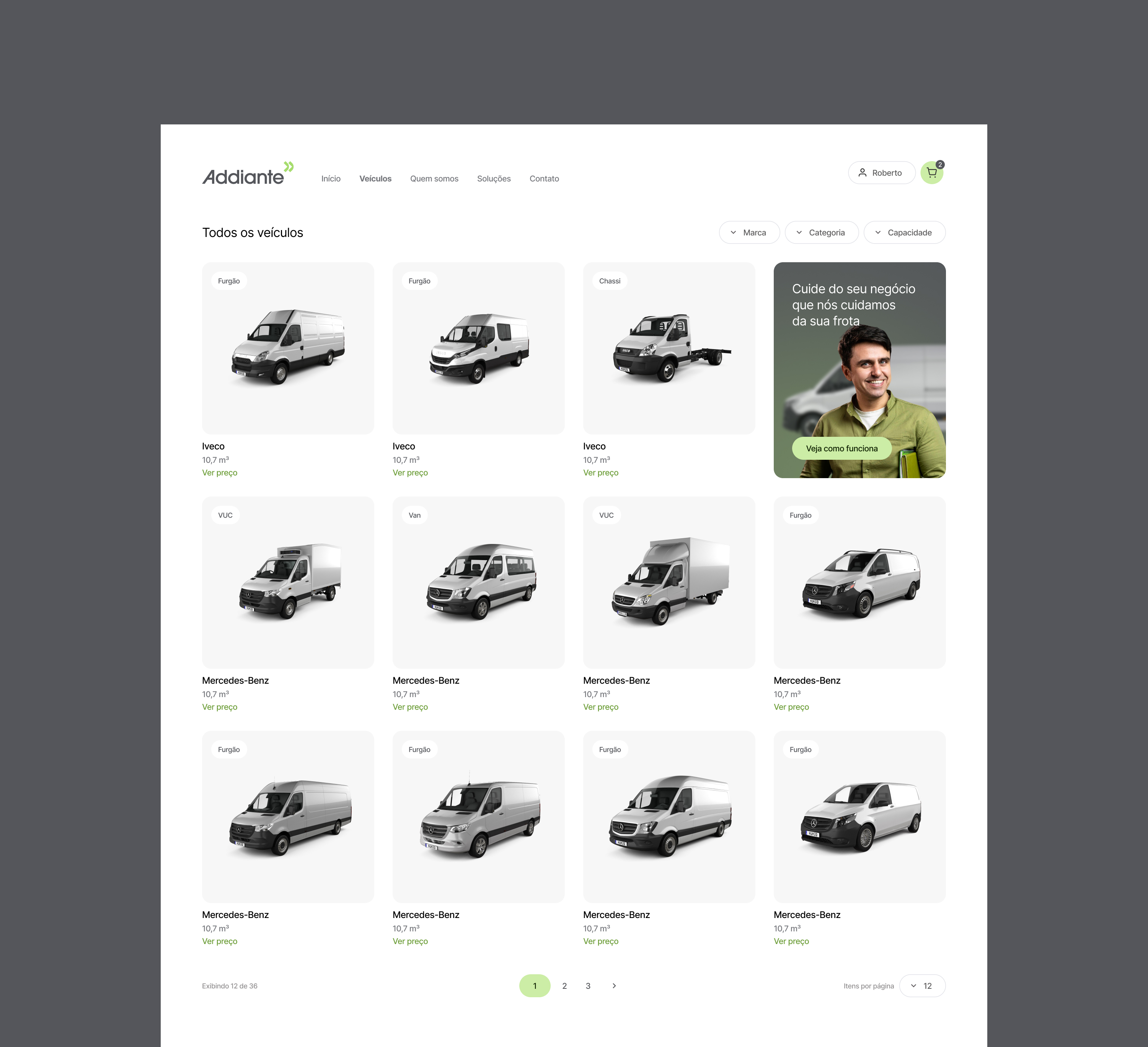Select pagination page 3
Viewport: 1148px width, 1047px height.
(588, 985)
